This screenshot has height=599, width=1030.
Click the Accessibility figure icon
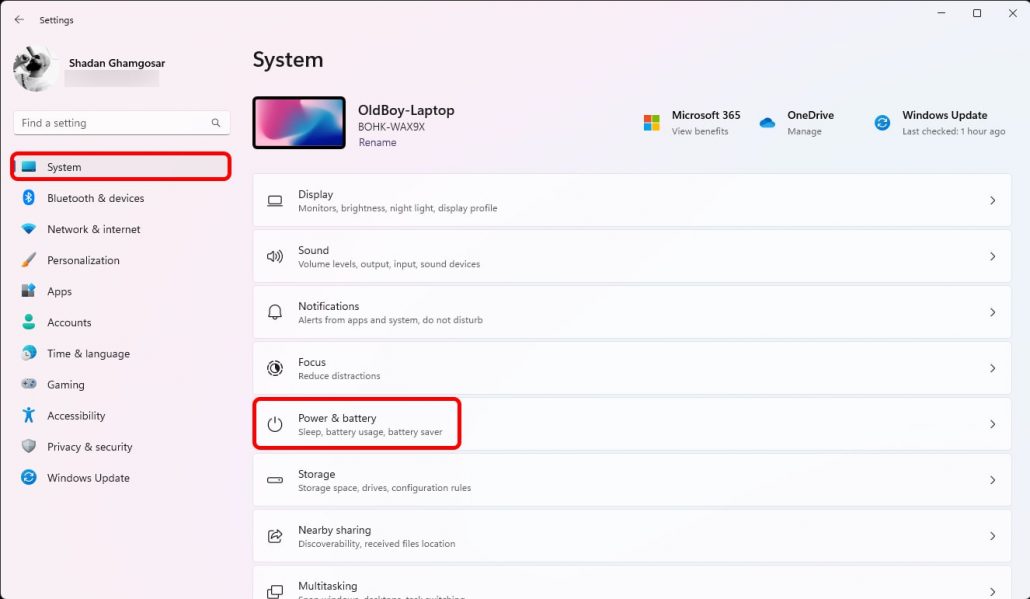pyautogui.click(x=29, y=416)
